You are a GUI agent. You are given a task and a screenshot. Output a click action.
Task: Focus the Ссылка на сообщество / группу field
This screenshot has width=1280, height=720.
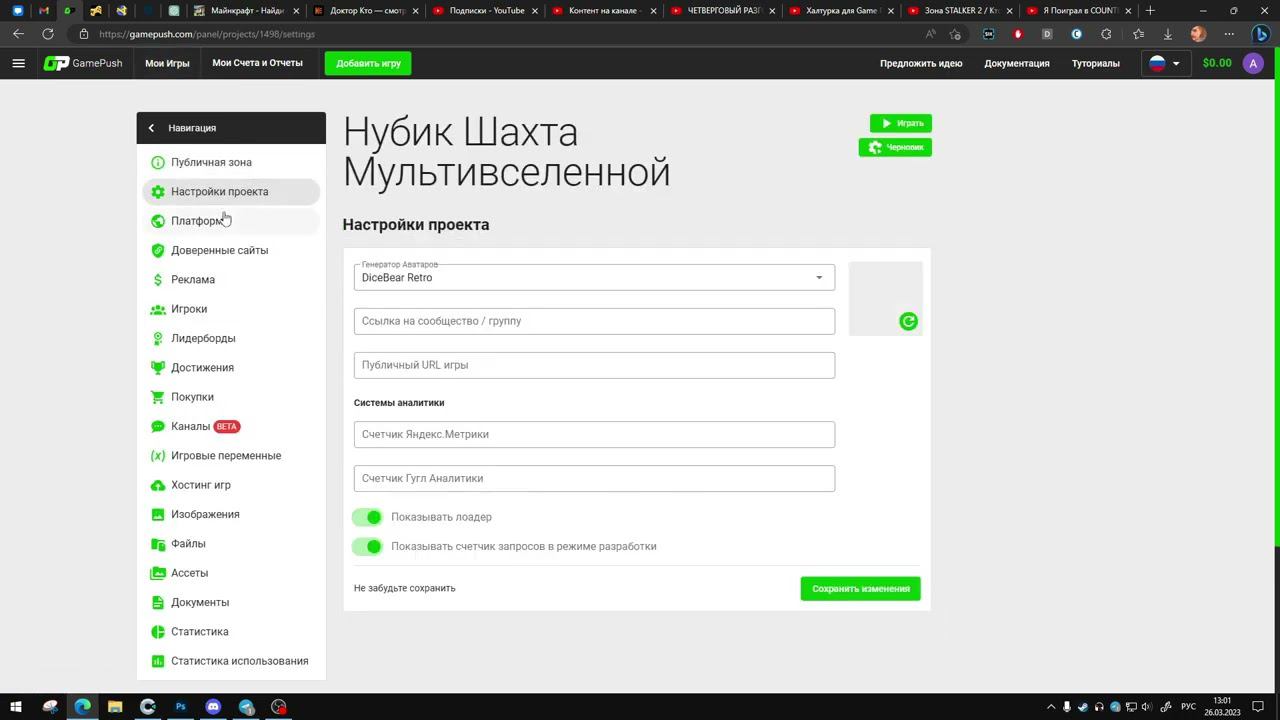pyautogui.click(x=594, y=321)
